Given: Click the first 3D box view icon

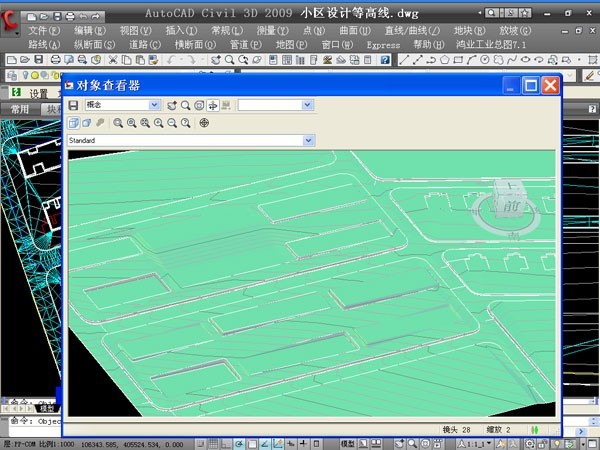Looking at the screenshot, I should click(73, 123).
